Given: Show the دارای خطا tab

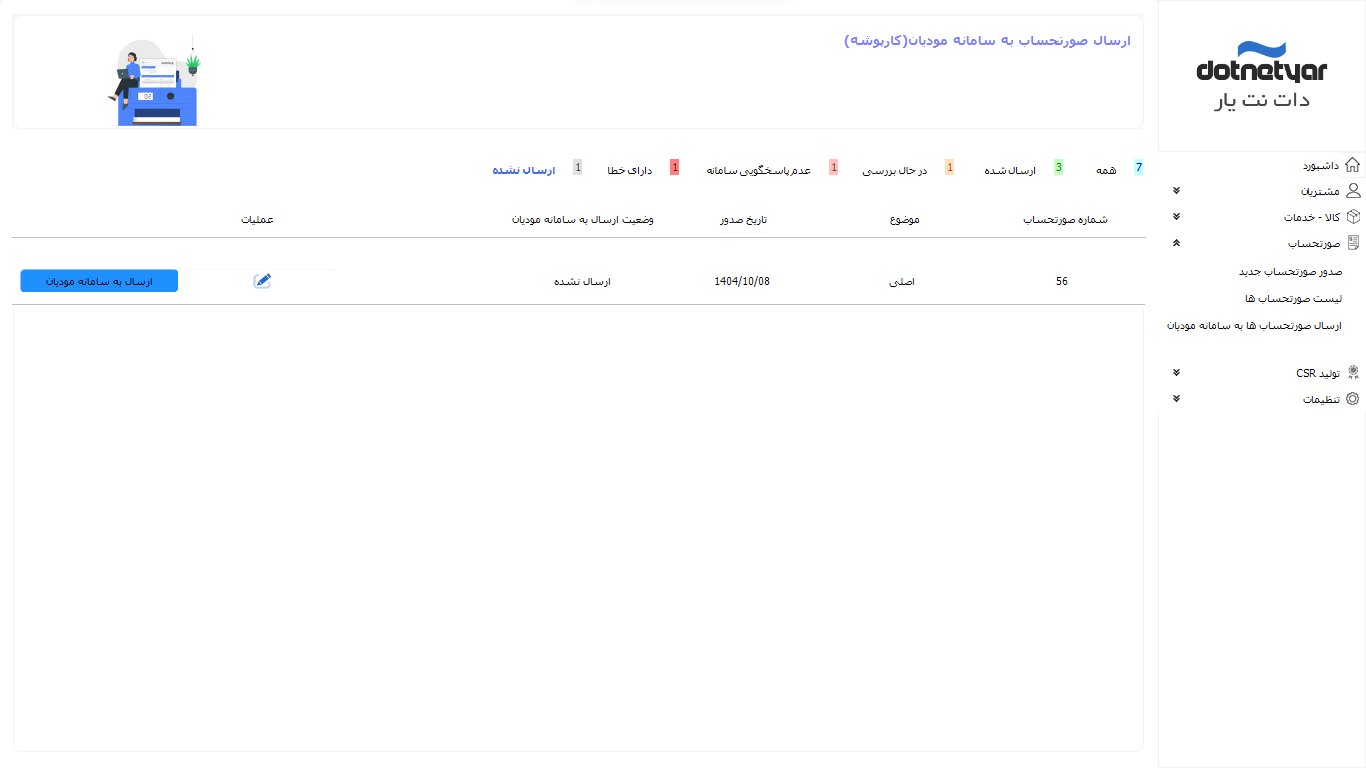Looking at the screenshot, I should point(630,171).
